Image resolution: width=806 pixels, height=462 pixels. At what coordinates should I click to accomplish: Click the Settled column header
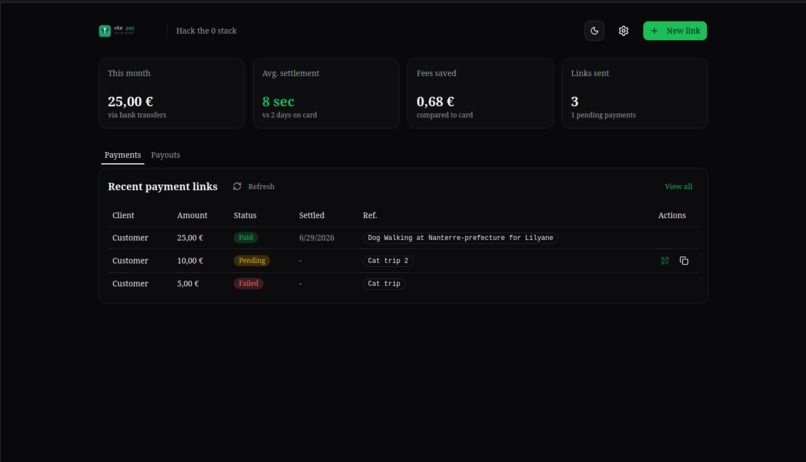[x=312, y=215]
